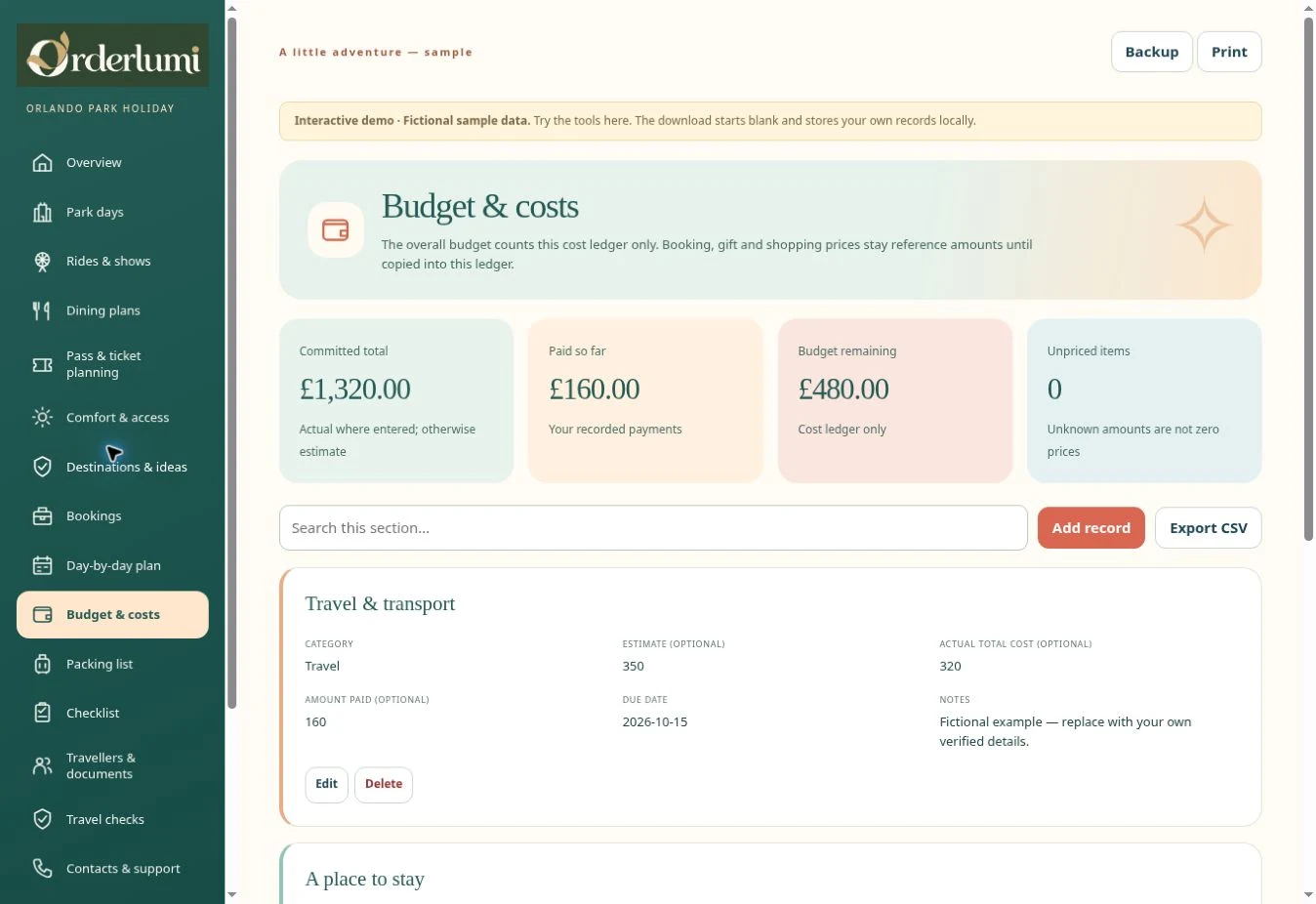Focus the Search this section field
The height and width of the screenshot is (904, 1316).
(x=653, y=528)
